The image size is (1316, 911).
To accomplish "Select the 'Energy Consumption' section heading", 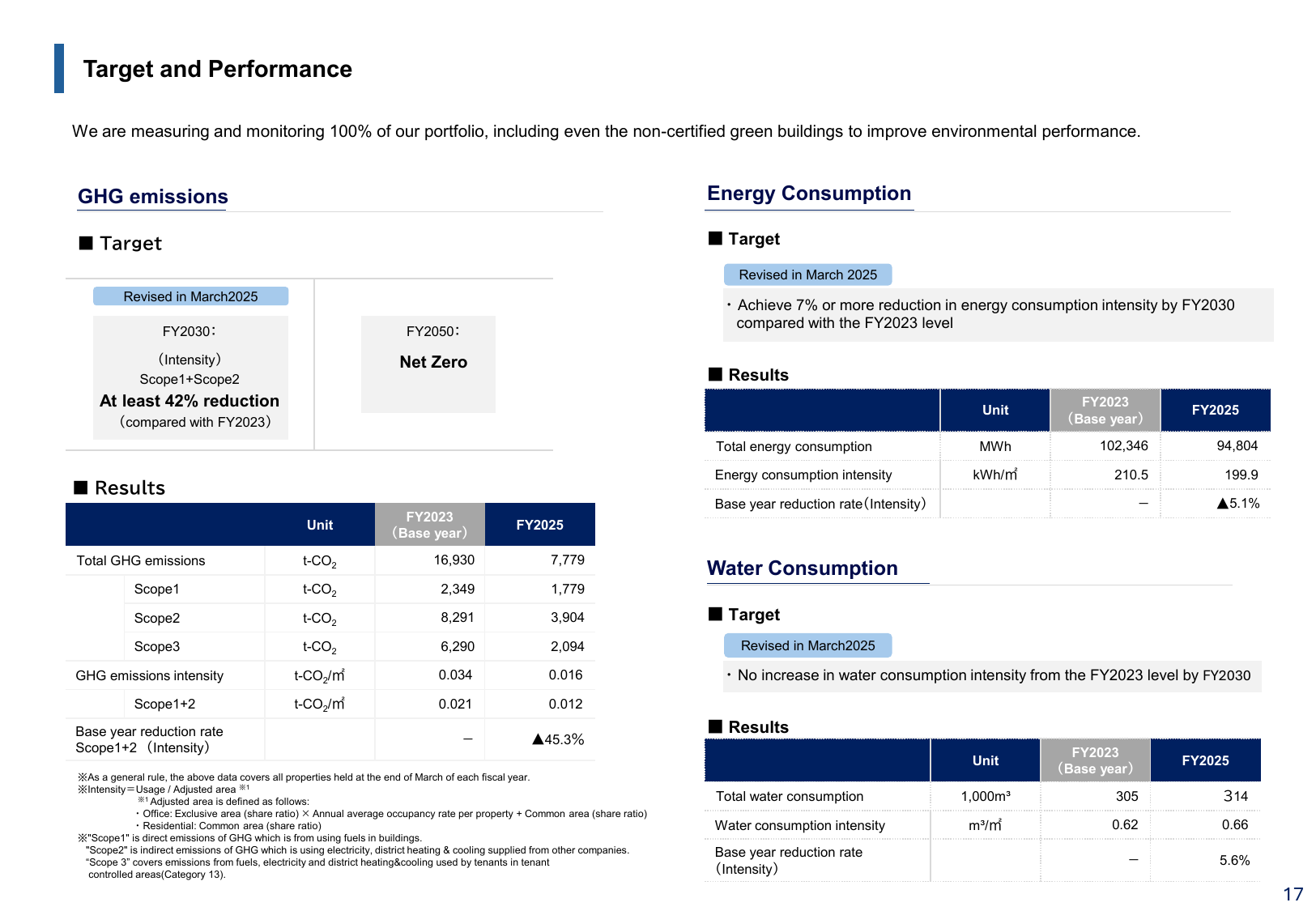I will 809,194.
